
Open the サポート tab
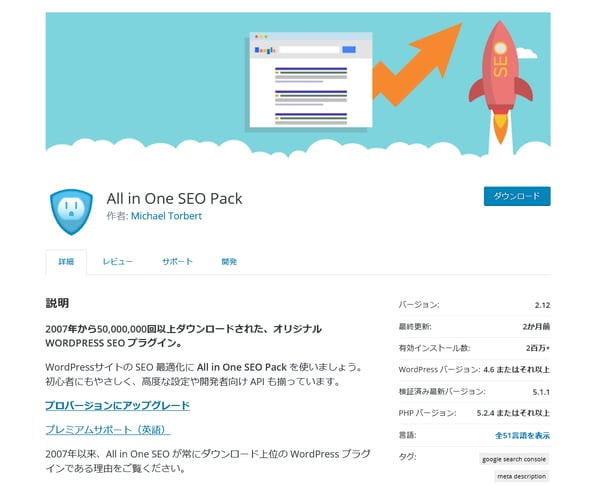pos(177,261)
